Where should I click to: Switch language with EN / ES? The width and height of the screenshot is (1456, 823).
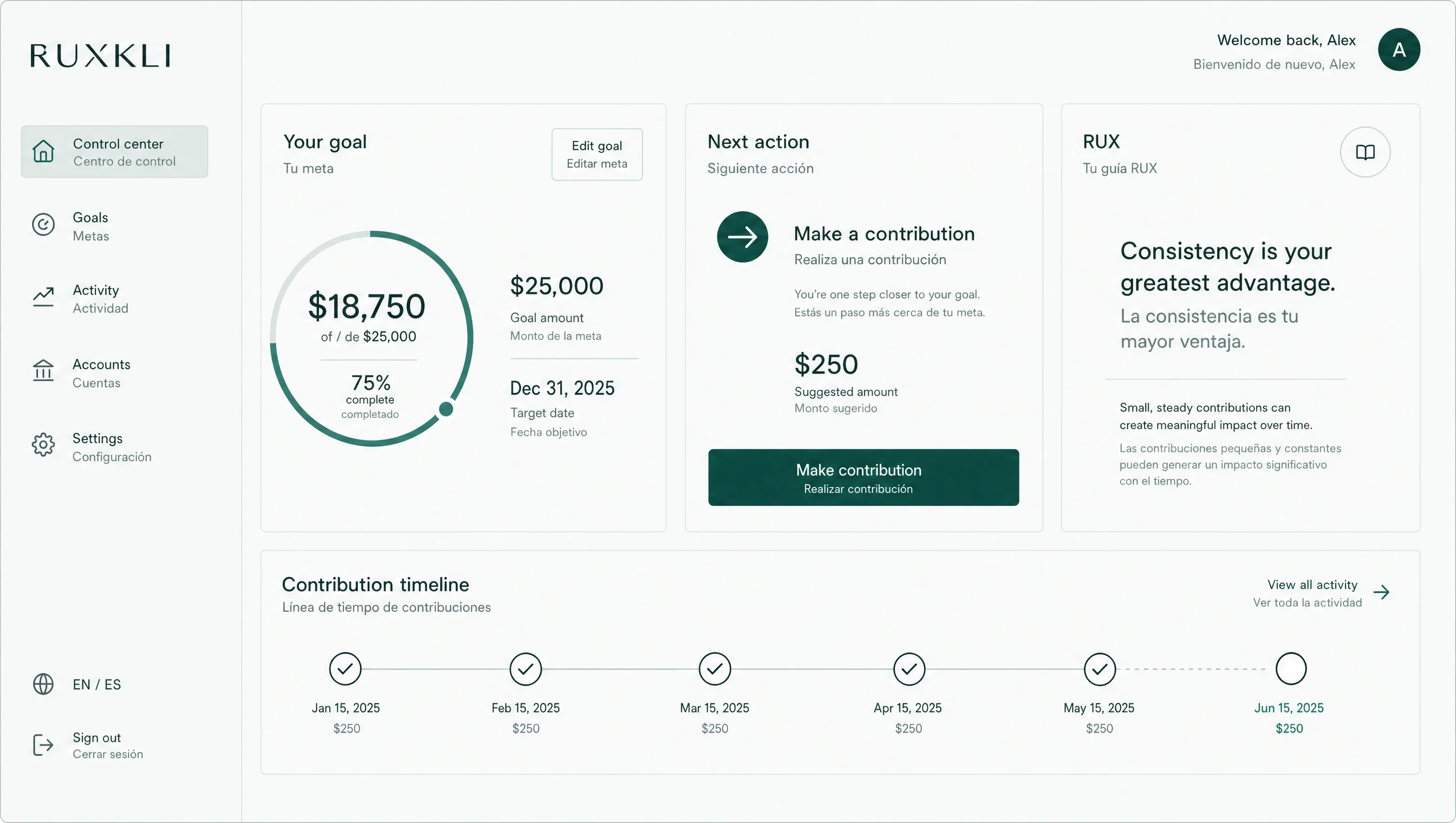point(97,684)
